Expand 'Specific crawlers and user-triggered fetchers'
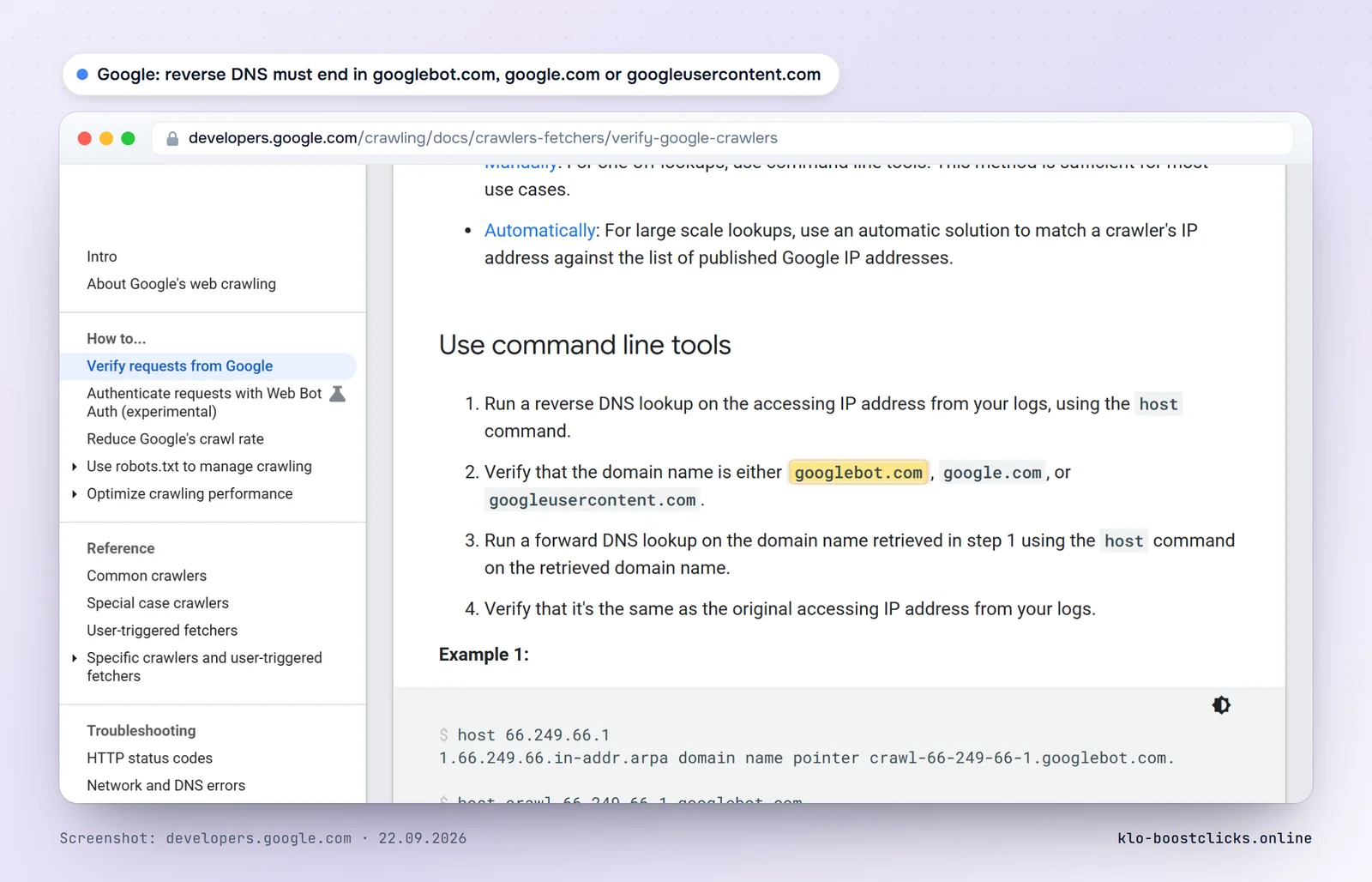 point(75,658)
